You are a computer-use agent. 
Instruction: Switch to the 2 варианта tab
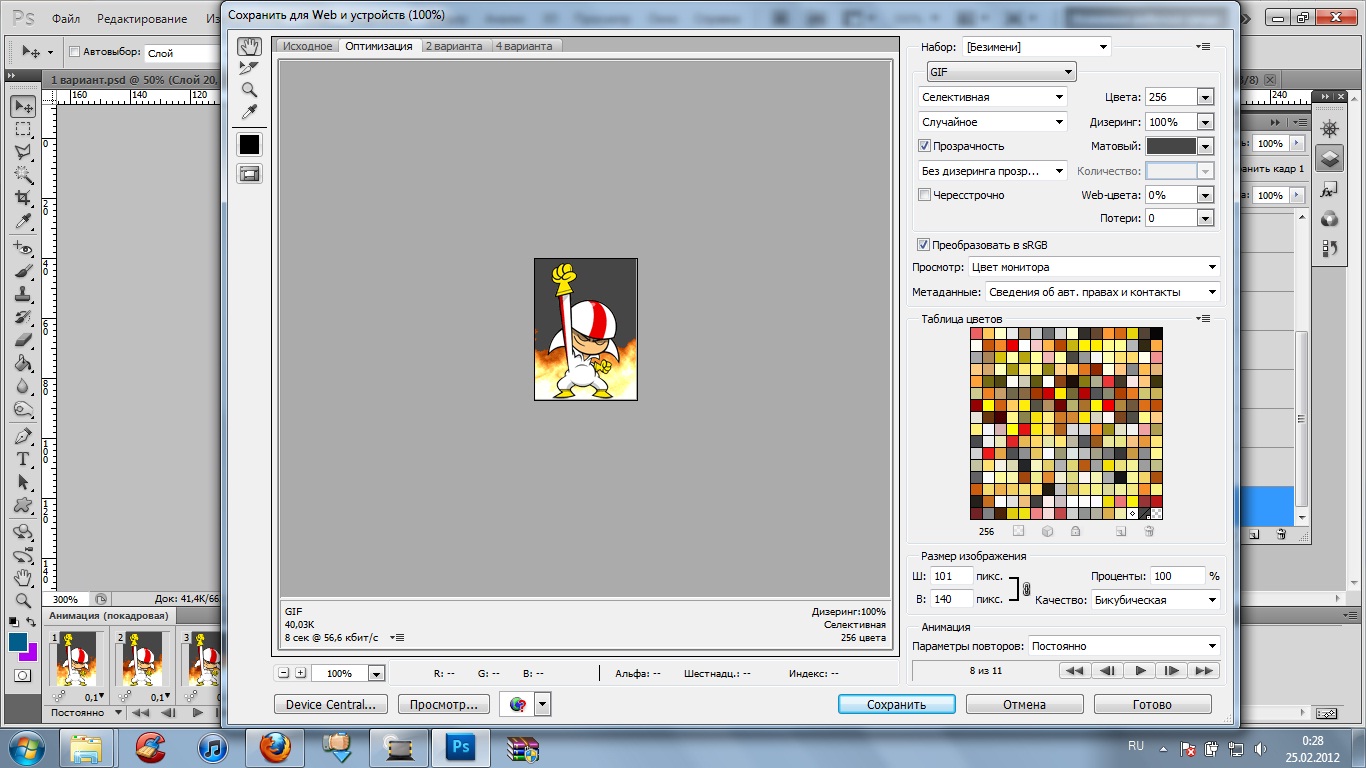click(454, 46)
